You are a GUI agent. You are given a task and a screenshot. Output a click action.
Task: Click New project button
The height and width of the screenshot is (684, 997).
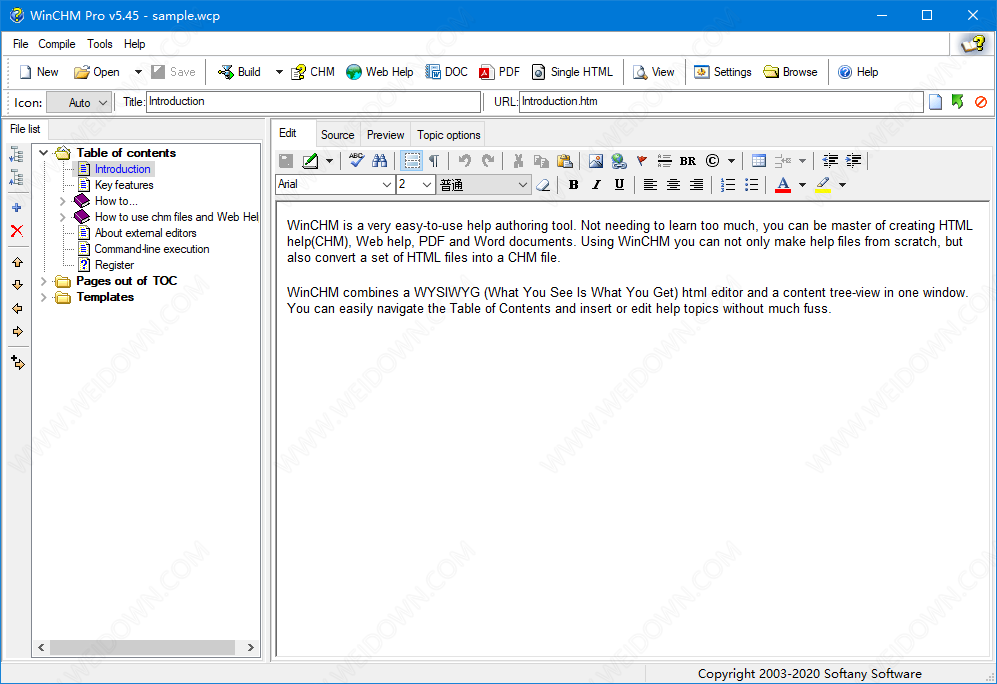(39, 72)
